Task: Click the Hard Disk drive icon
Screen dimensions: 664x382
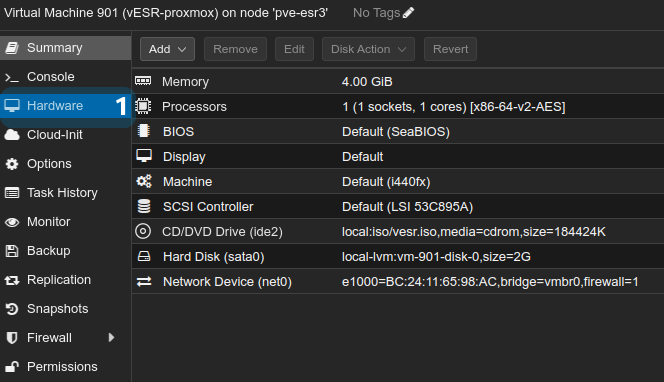Action: 144,256
